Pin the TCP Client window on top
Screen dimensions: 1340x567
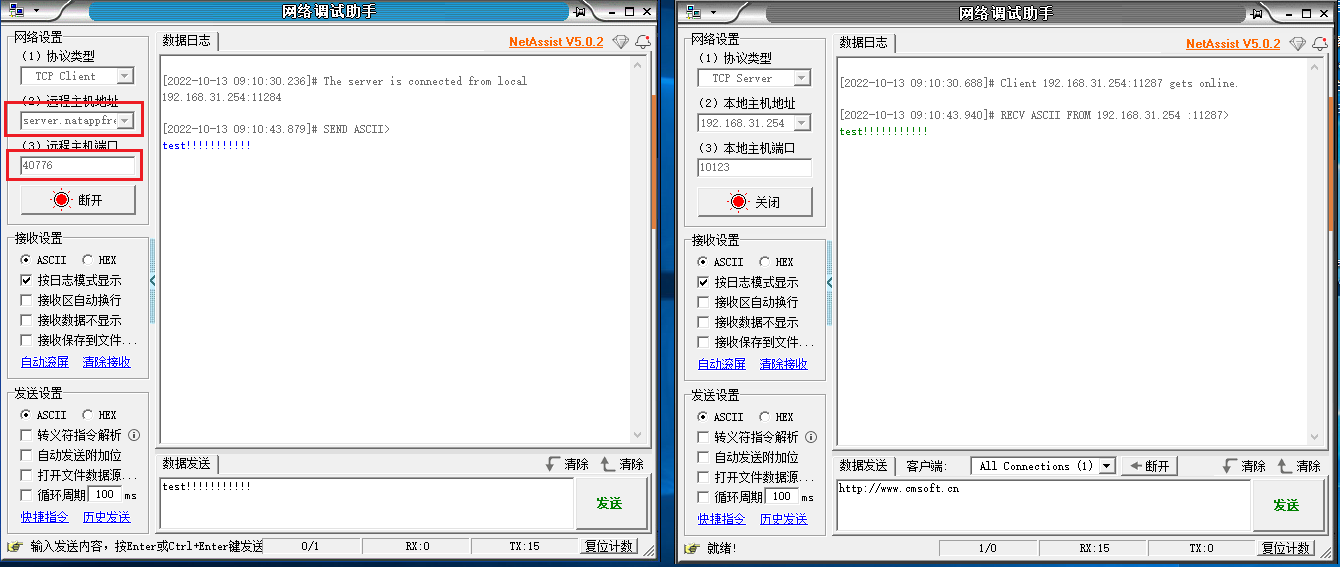[x=580, y=12]
